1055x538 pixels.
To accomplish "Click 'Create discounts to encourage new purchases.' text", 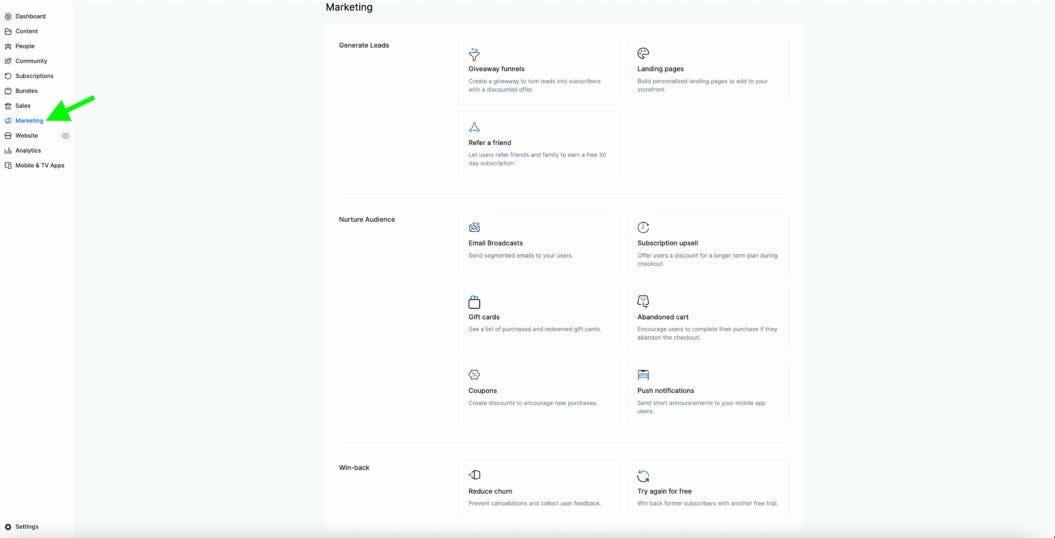I will (x=533, y=403).
